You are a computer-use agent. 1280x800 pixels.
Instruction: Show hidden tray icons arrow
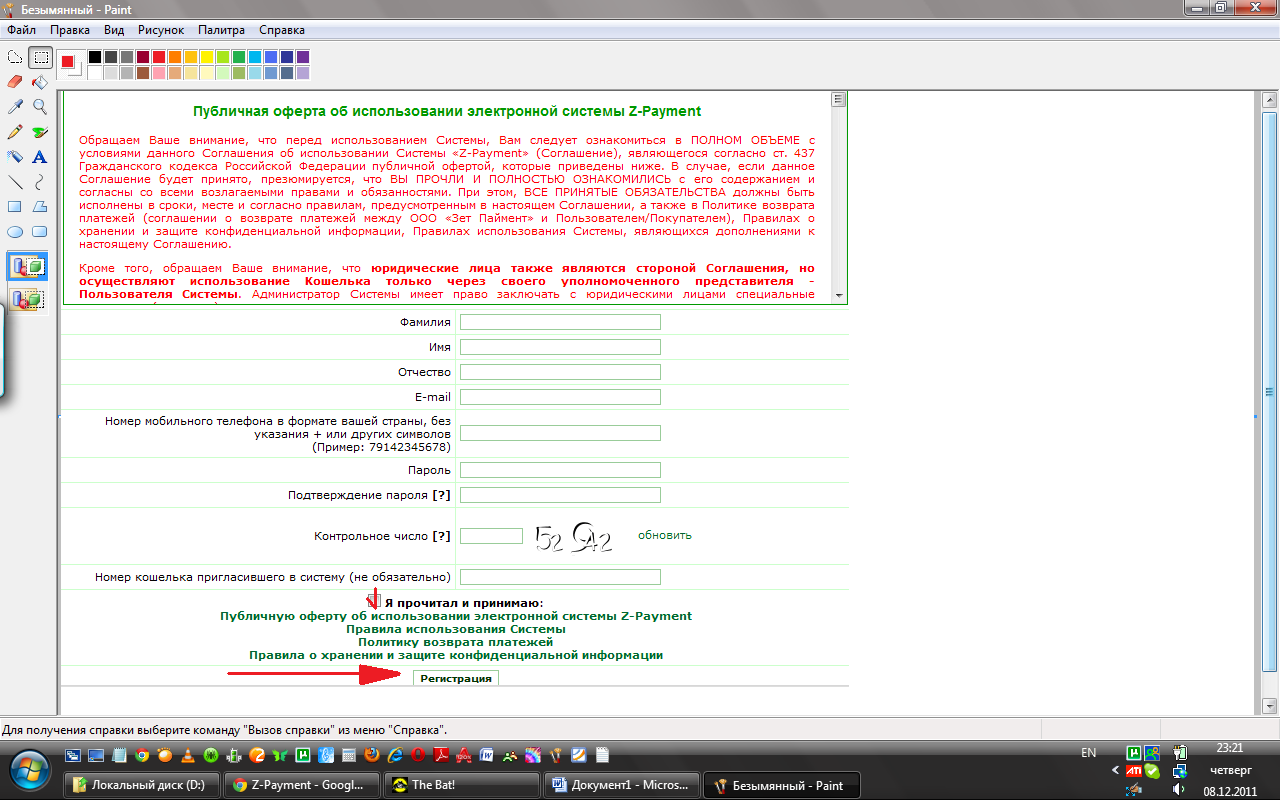point(1115,771)
